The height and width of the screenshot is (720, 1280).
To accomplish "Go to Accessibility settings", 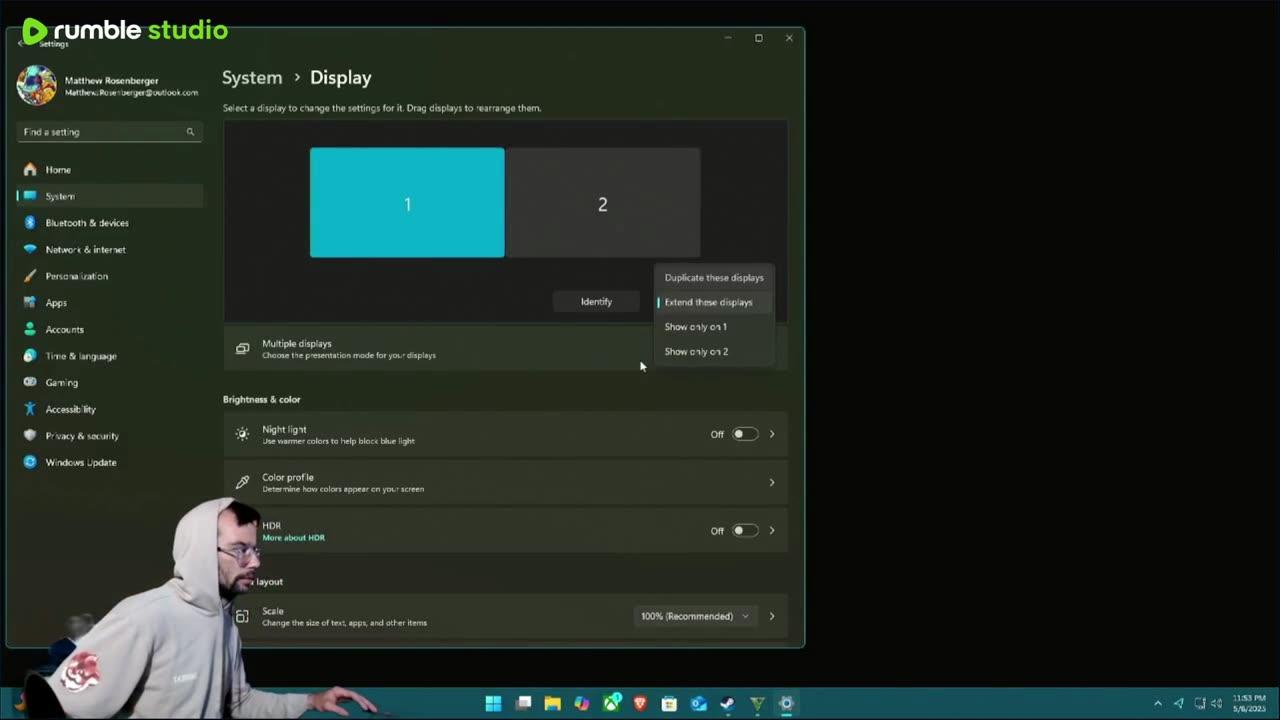I will pos(109,409).
